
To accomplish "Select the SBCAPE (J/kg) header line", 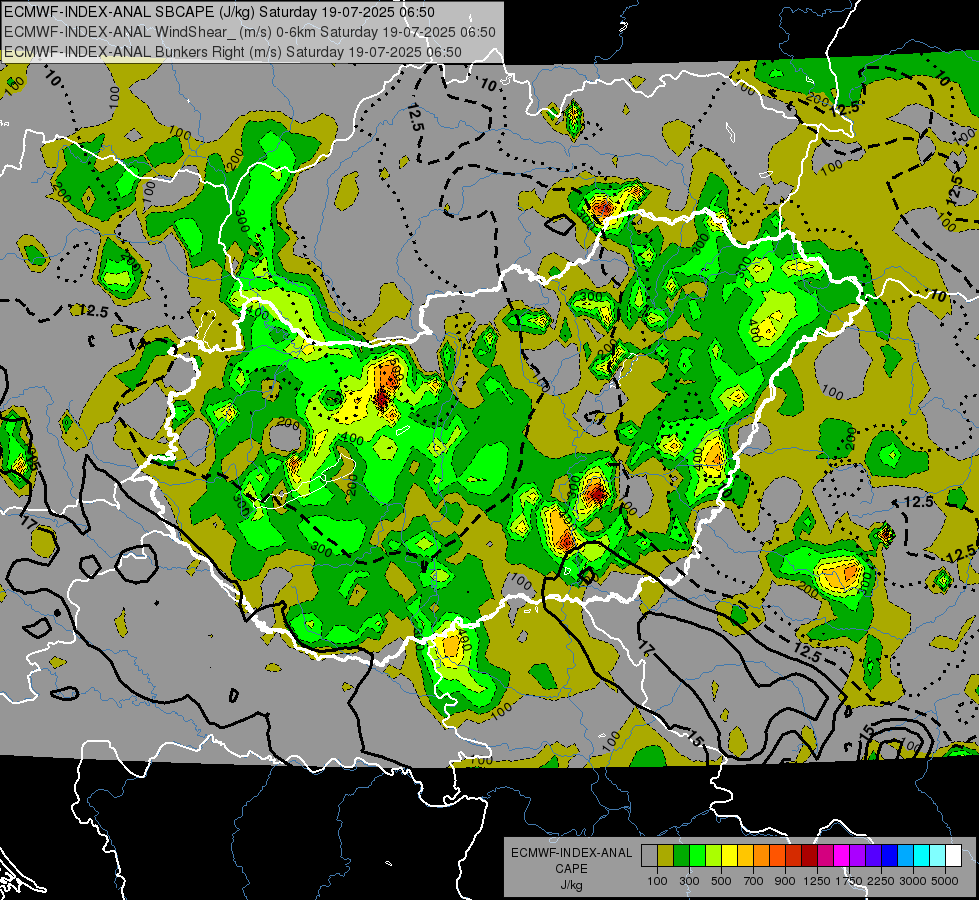I will click(219, 12).
